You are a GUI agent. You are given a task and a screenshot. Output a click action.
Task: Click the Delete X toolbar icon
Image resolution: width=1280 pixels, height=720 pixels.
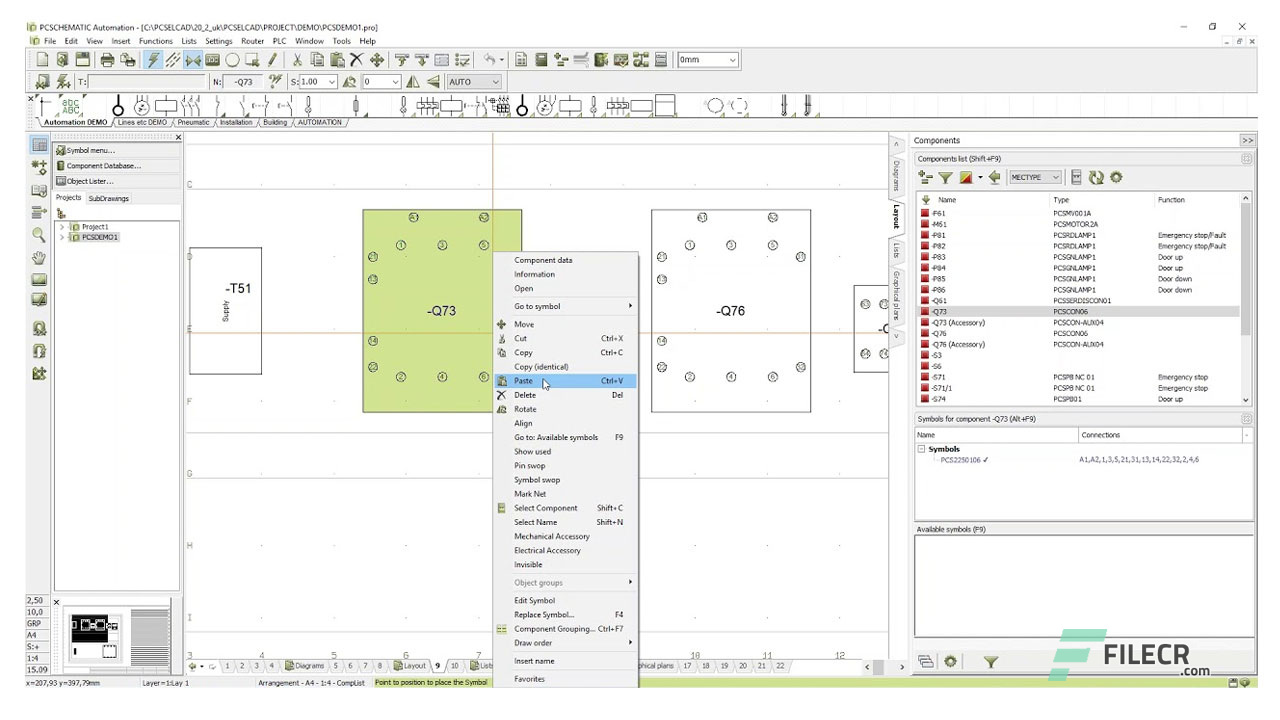click(356, 60)
